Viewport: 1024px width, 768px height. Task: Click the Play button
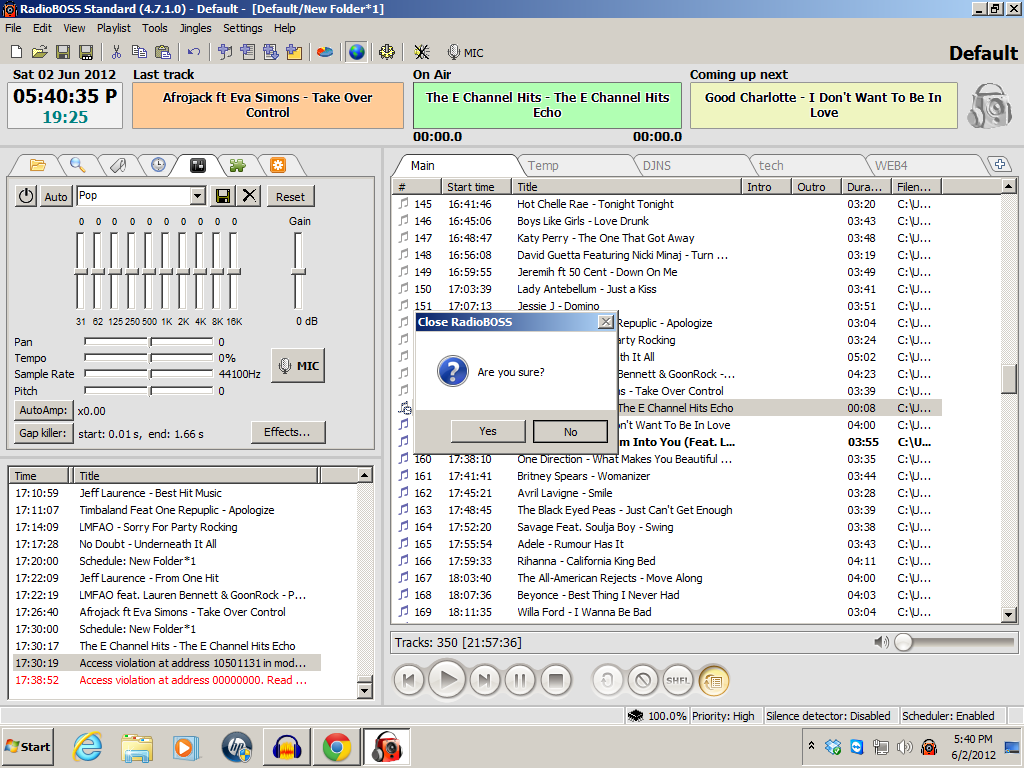tap(447, 680)
